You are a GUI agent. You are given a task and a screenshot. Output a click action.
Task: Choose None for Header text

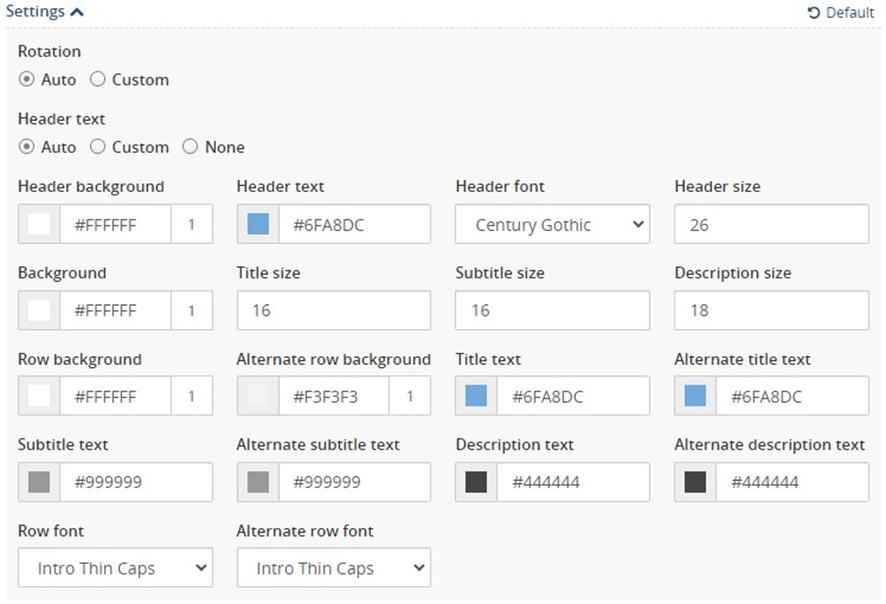(190, 147)
